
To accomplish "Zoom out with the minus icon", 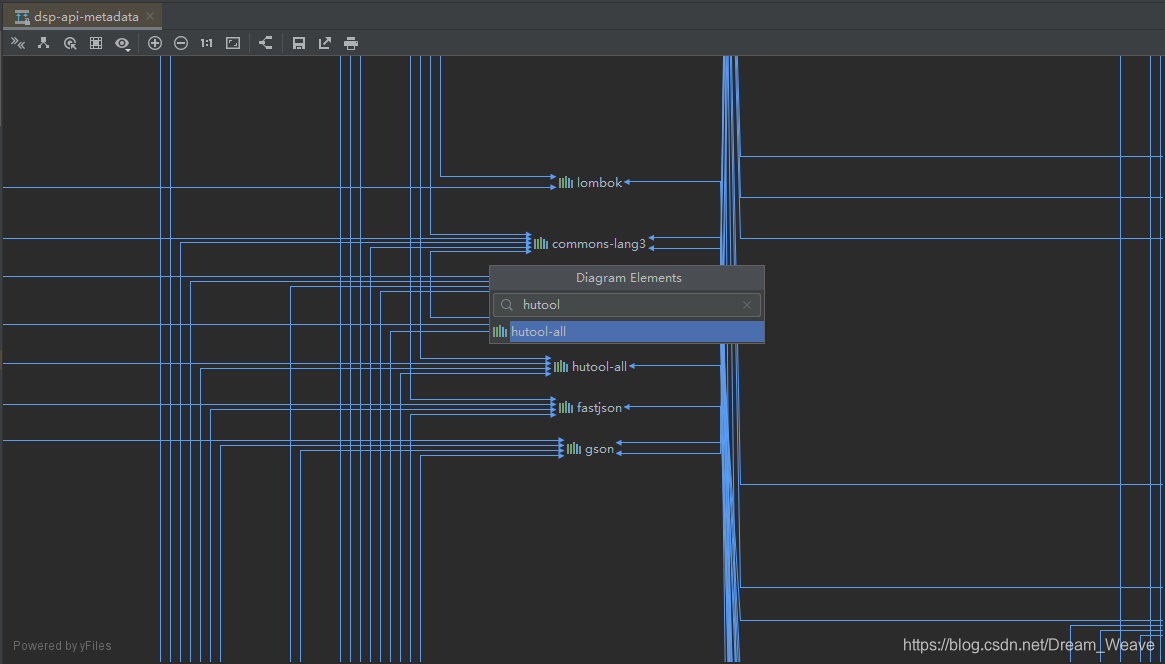I will [x=181, y=43].
